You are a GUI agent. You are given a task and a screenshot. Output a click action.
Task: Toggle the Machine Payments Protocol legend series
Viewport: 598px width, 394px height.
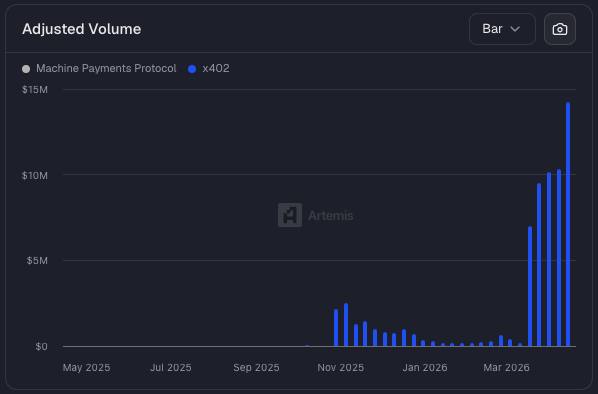[99, 69]
